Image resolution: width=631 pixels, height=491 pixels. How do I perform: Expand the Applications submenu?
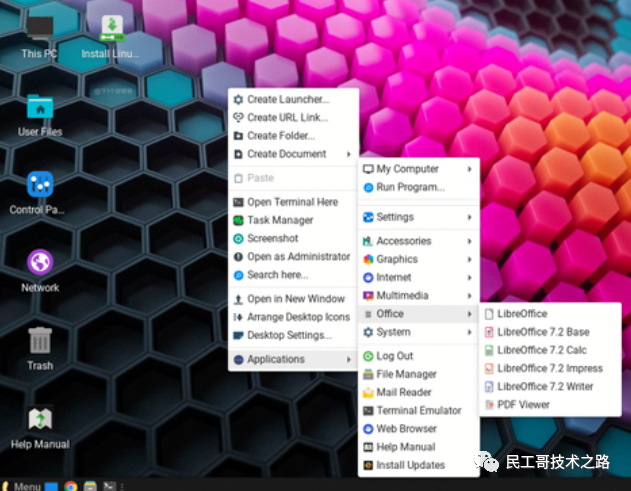click(x=293, y=359)
